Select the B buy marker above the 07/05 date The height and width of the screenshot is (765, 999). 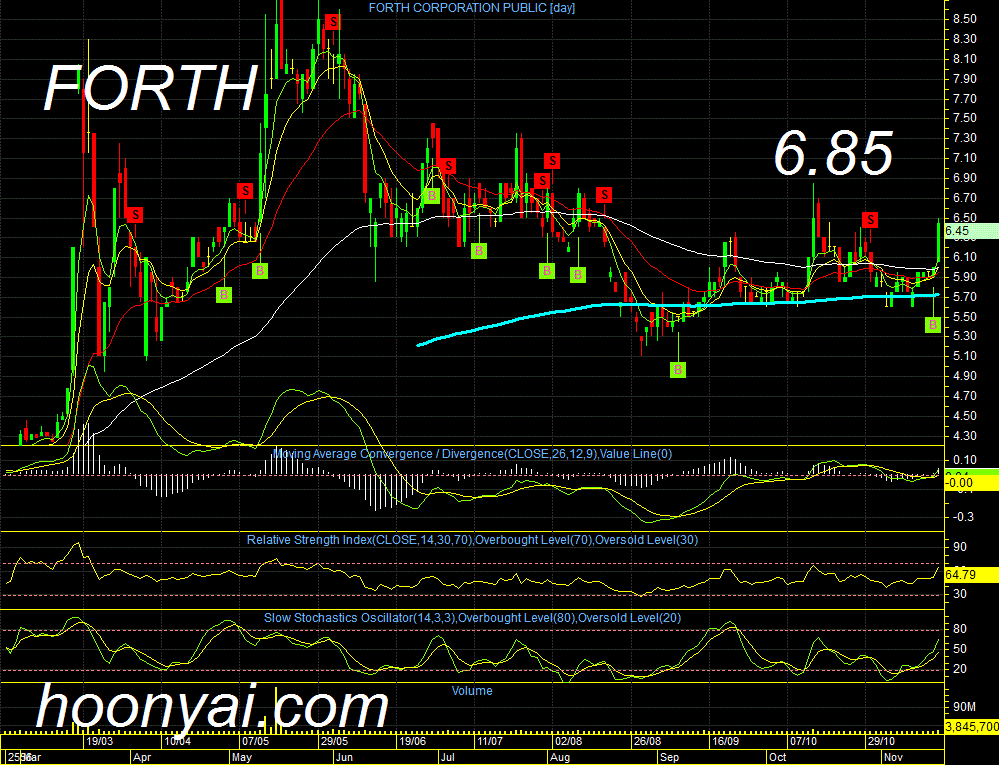coord(259,271)
